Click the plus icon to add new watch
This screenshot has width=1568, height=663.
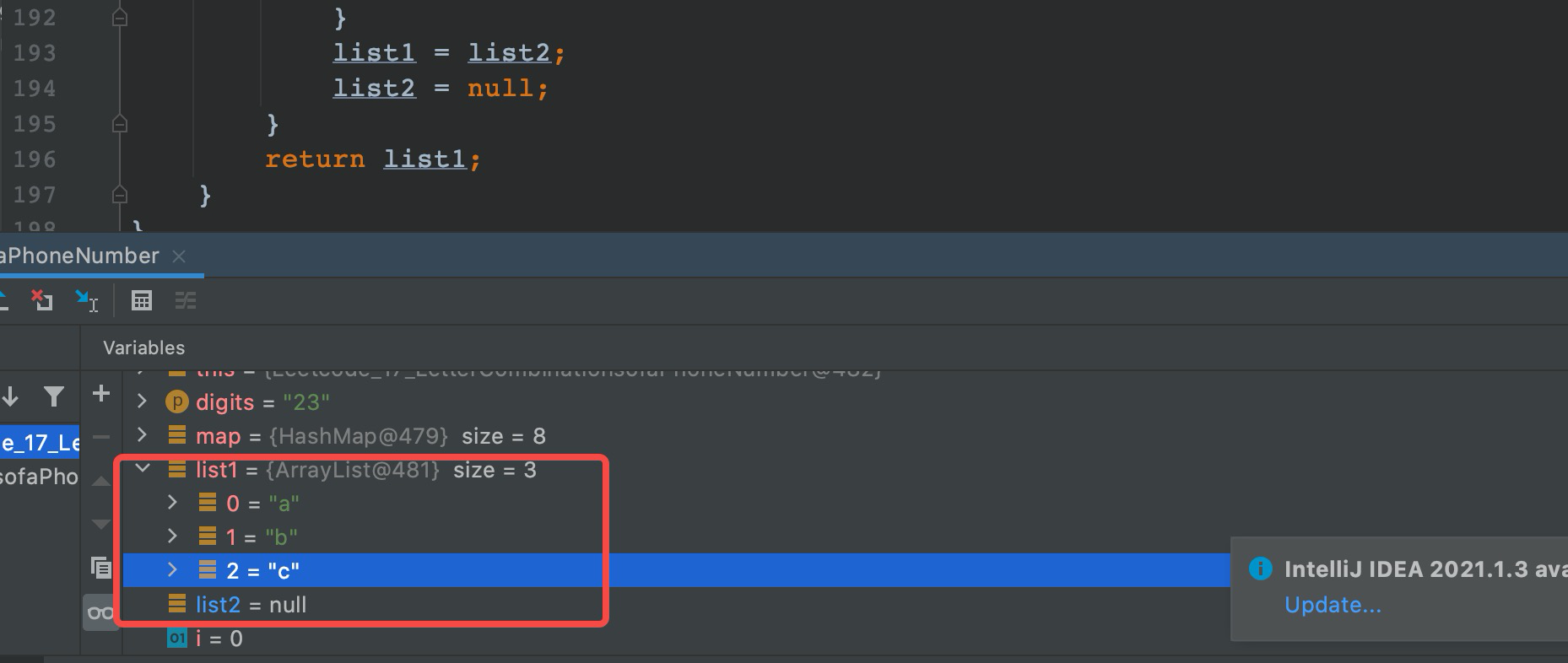[x=101, y=392]
